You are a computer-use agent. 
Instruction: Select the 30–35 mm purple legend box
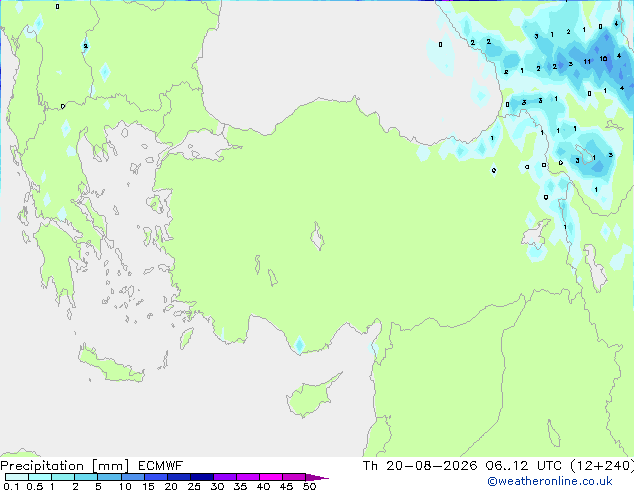click(x=224, y=477)
